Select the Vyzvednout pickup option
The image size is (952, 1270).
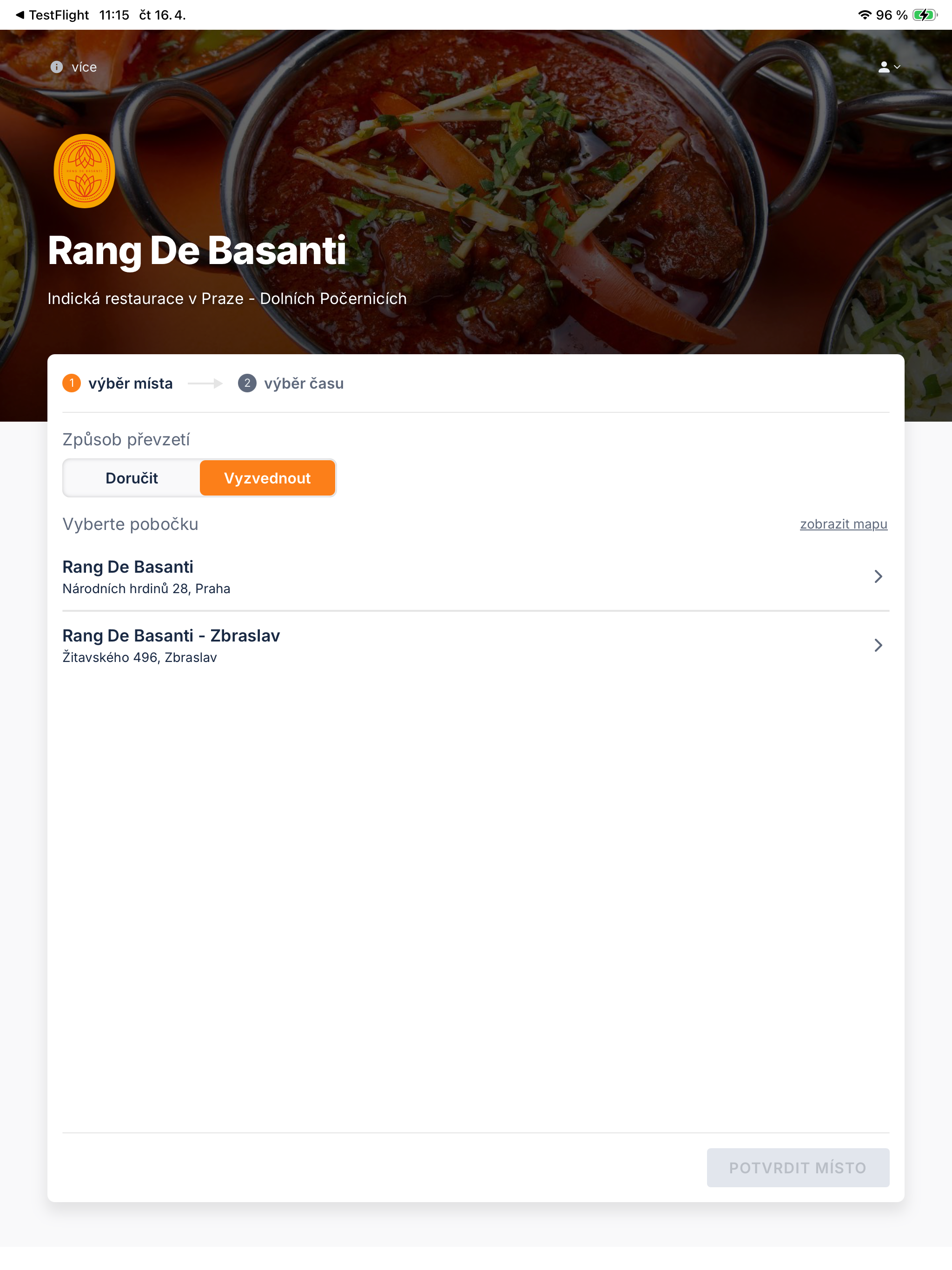[267, 478]
